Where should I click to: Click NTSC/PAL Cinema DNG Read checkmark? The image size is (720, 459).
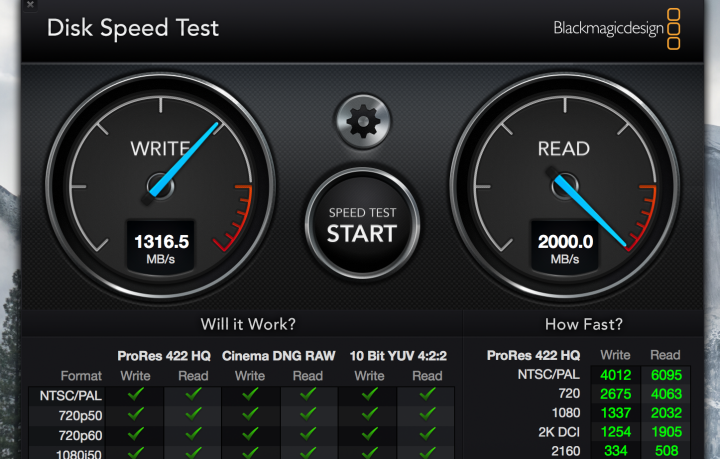(x=308, y=394)
